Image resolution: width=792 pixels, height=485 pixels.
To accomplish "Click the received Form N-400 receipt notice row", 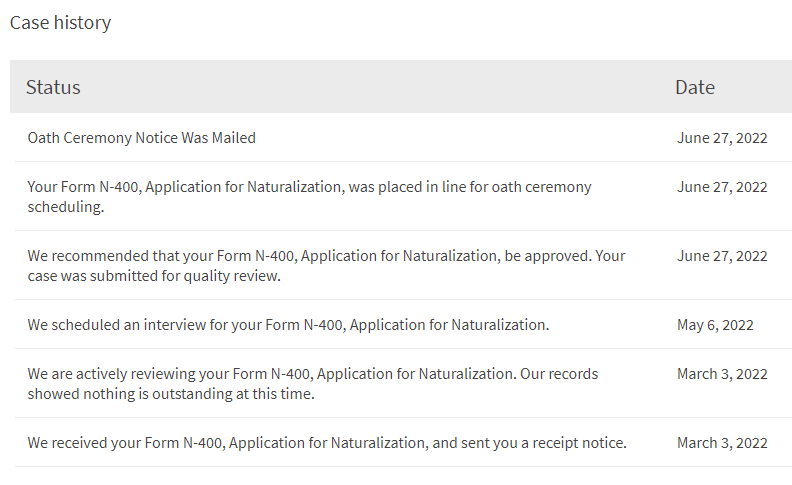I will [403, 443].
